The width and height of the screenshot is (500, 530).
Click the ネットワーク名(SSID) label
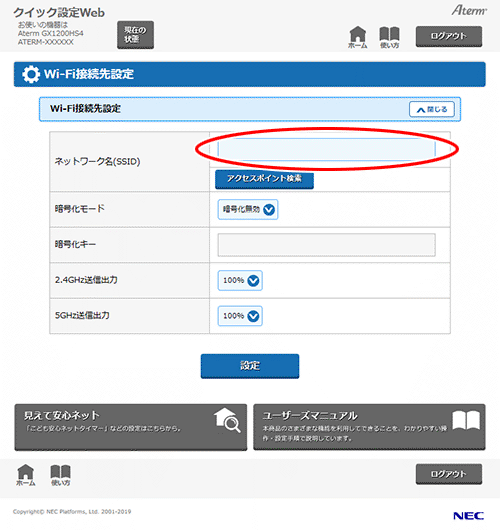coord(97,162)
